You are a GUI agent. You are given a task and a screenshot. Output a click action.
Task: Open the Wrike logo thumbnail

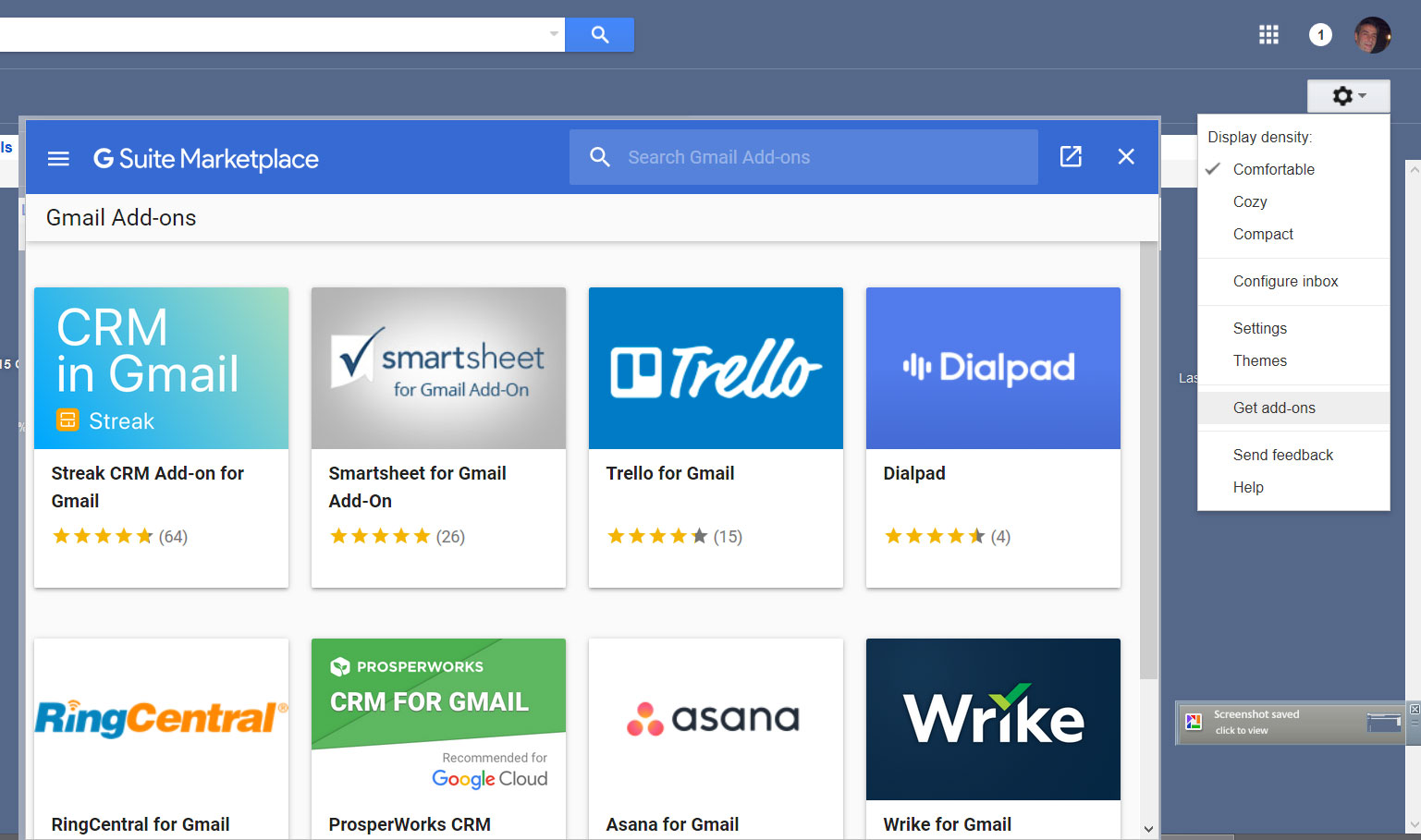[993, 719]
